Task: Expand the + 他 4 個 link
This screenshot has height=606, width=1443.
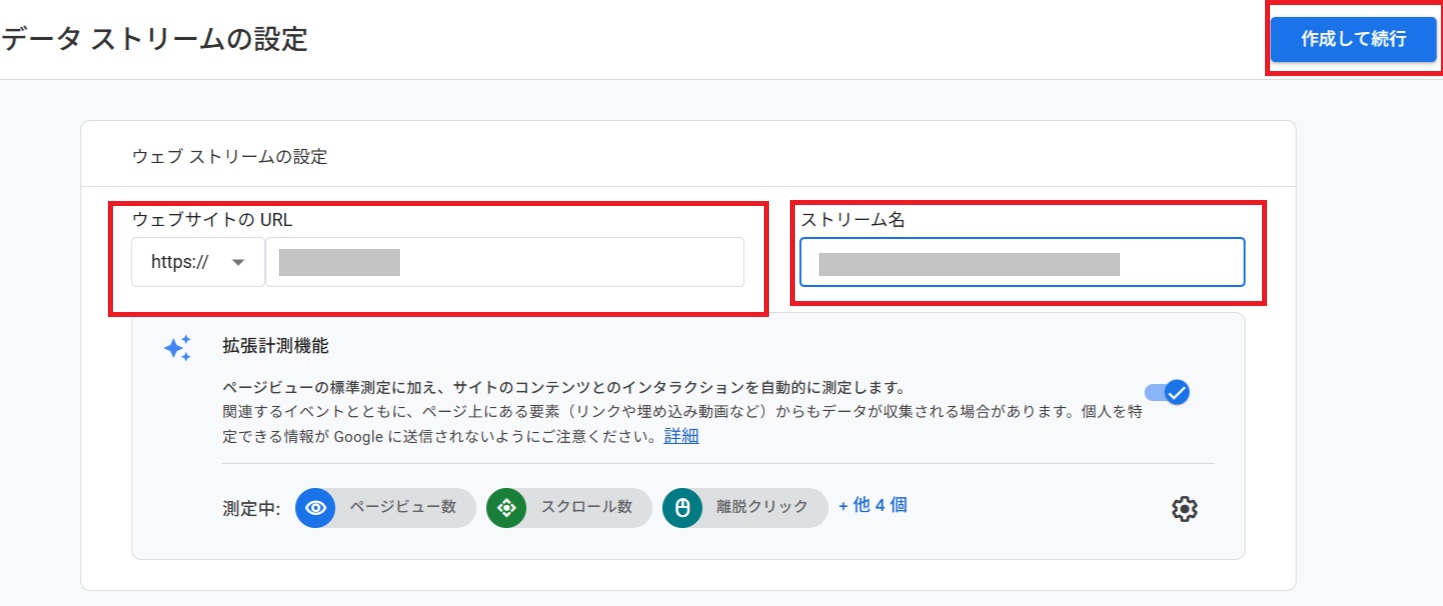Action: pyautogui.click(x=872, y=506)
